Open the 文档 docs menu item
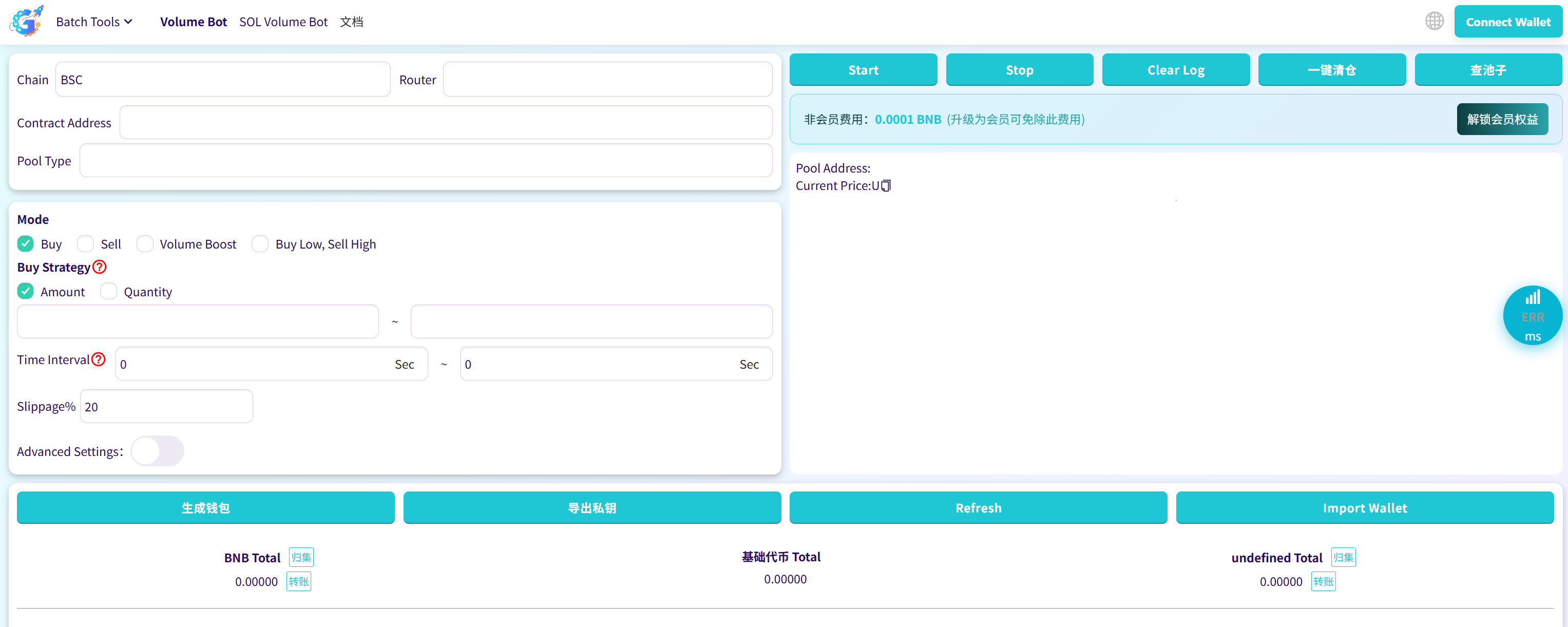The height and width of the screenshot is (627, 1568). 351,22
